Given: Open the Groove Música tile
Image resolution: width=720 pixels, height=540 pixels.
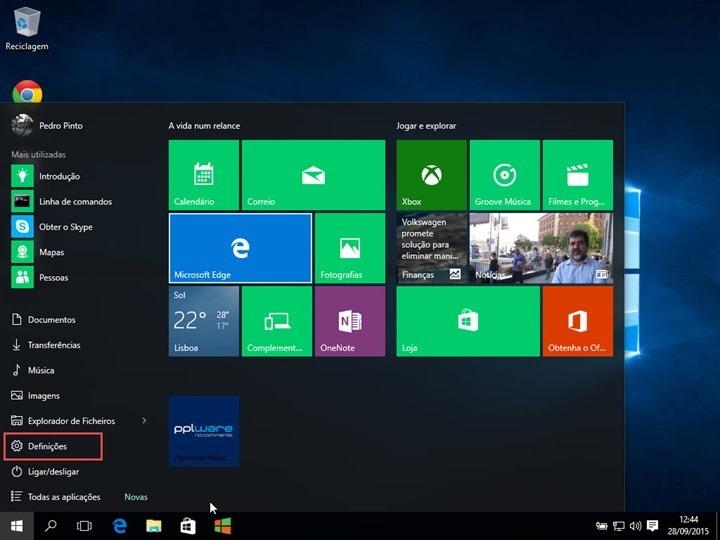Looking at the screenshot, I should click(505, 175).
